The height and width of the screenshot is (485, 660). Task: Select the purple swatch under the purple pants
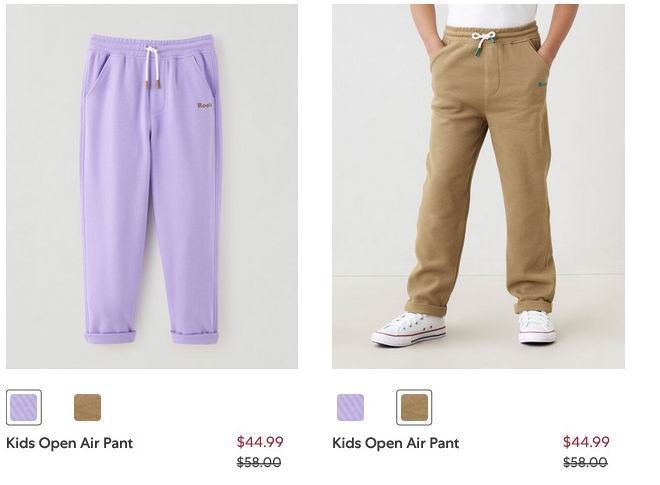click(24, 407)
